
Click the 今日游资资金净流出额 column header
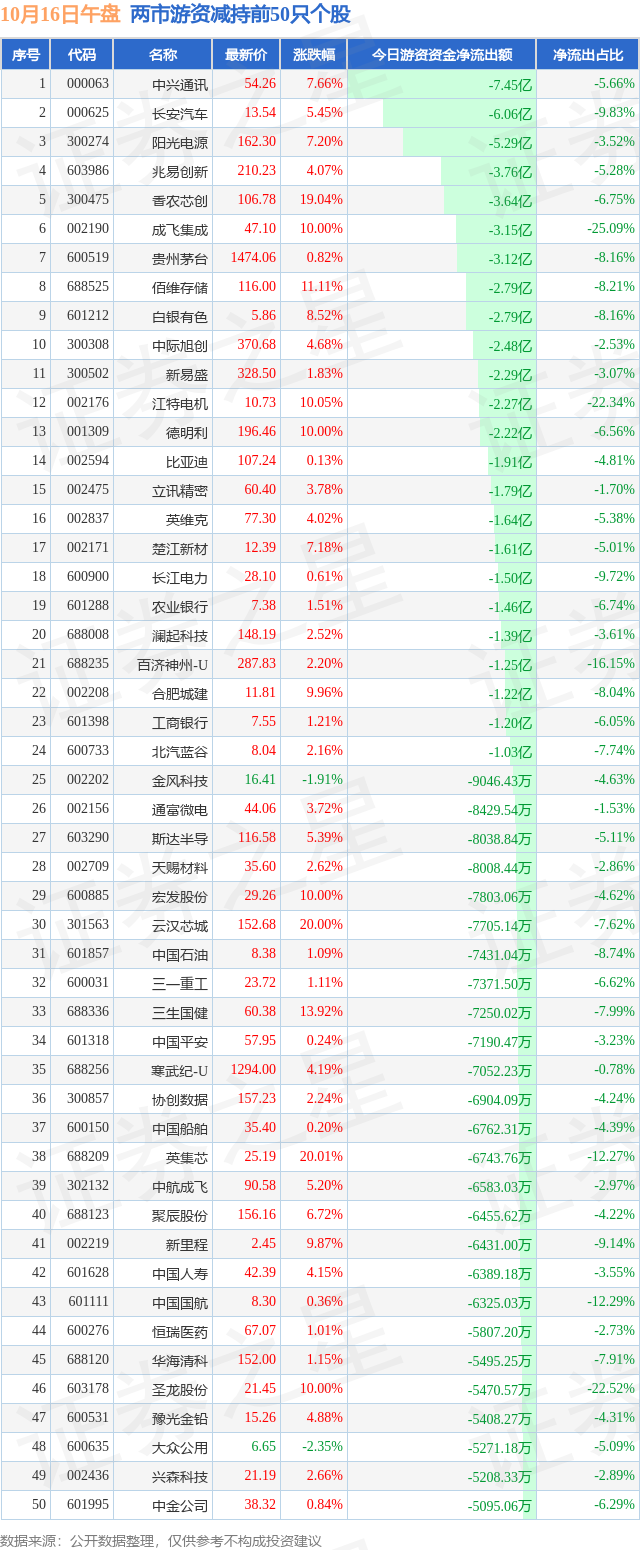pos(442,55)
